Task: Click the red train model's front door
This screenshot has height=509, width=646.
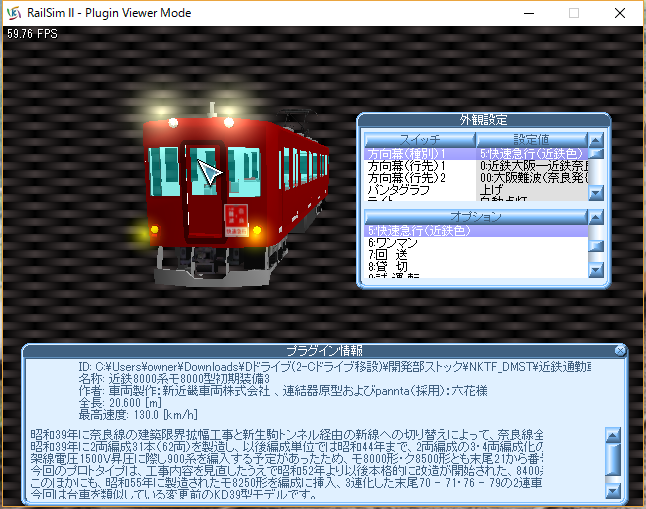Action: pyautogui.click(x=204, y=192)
